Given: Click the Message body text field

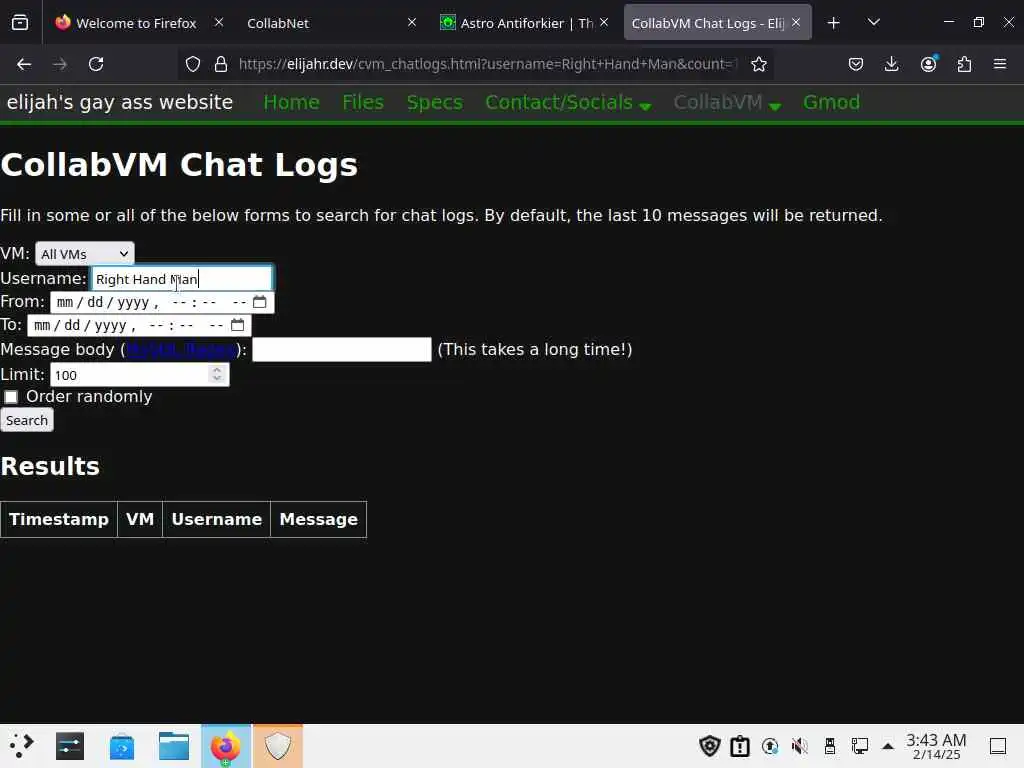Looking at the screenshot, I should [x=342, y=349].
